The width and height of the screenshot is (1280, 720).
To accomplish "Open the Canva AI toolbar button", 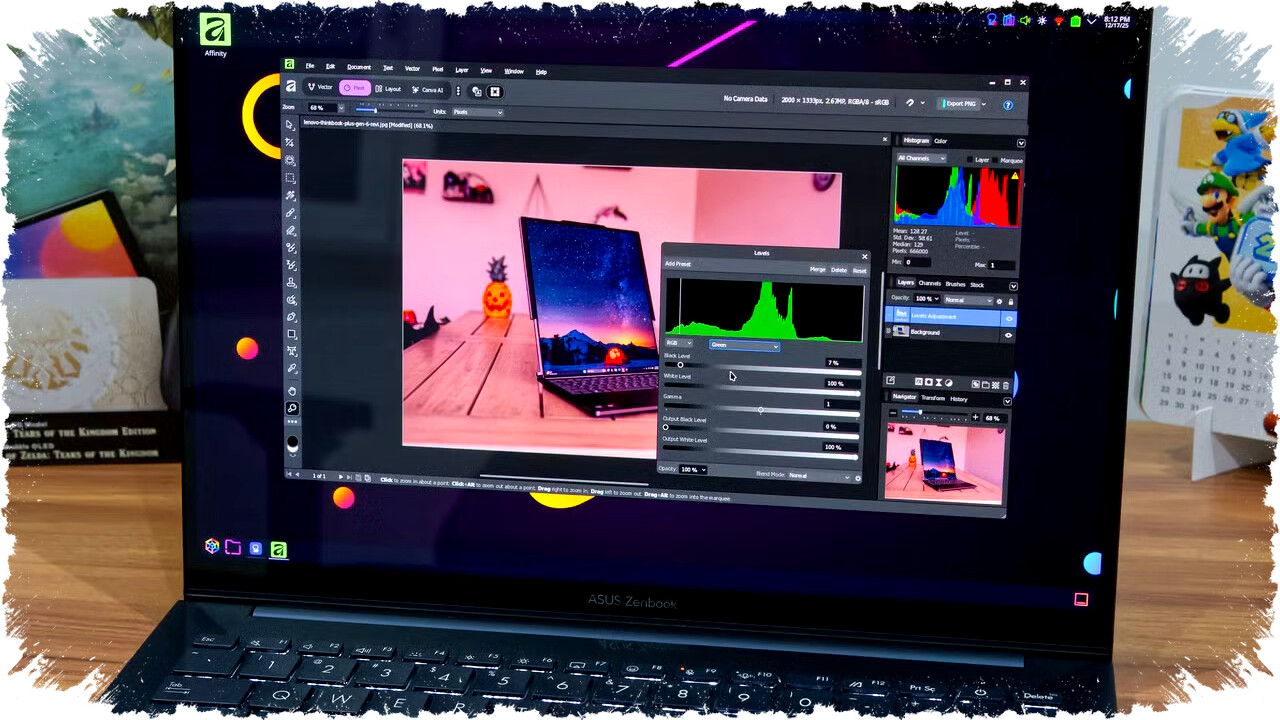I will click(429, 90).
